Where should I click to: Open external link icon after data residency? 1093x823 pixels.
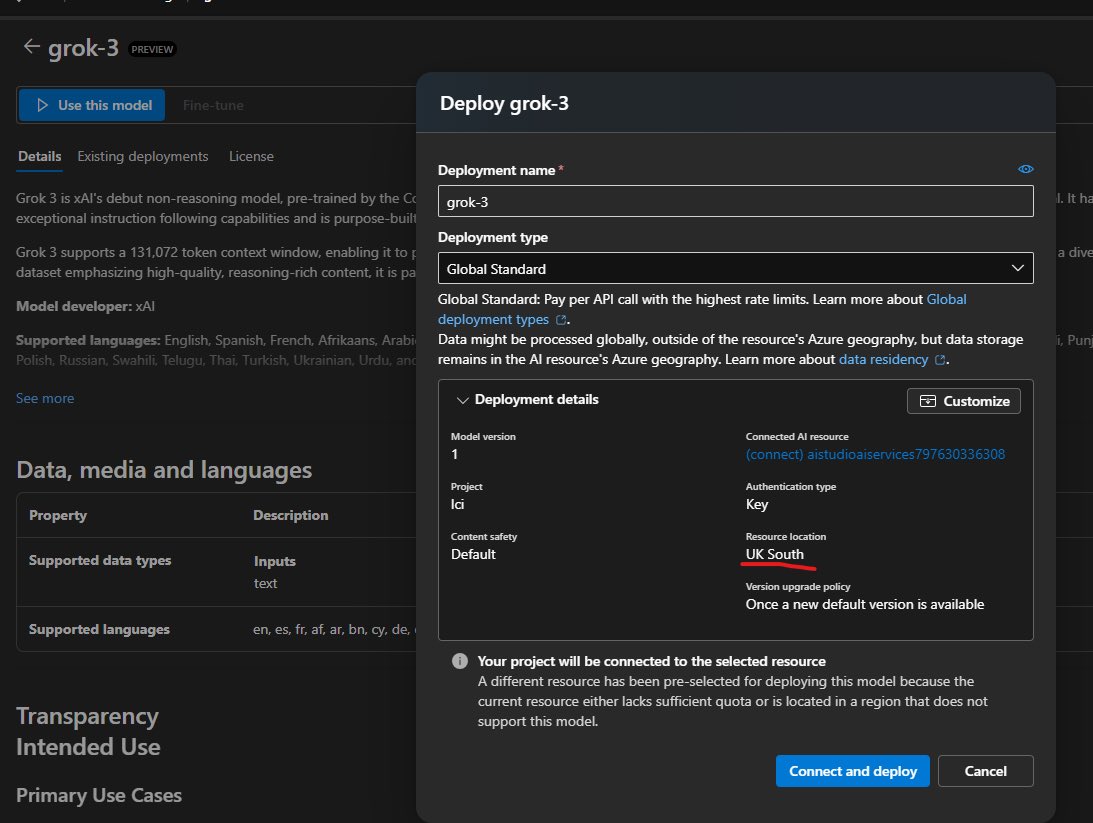click(x=940, y=360)
